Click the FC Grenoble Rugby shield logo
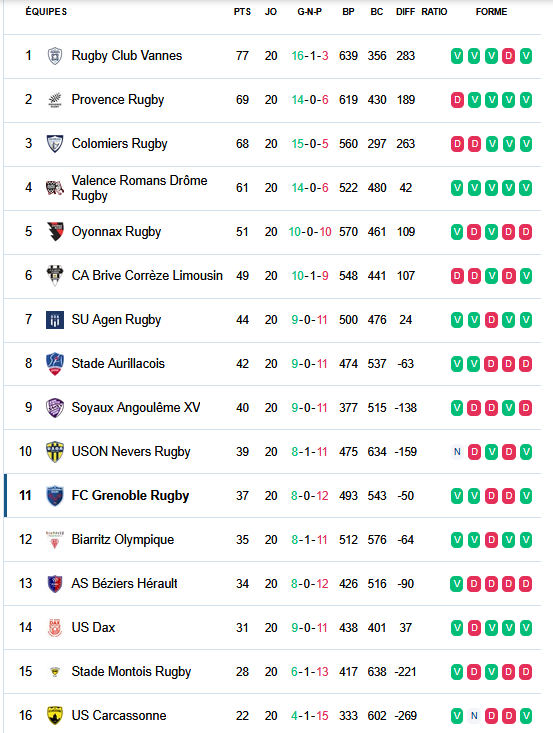This screenshot has width=553, height=733. click(55, 496)
